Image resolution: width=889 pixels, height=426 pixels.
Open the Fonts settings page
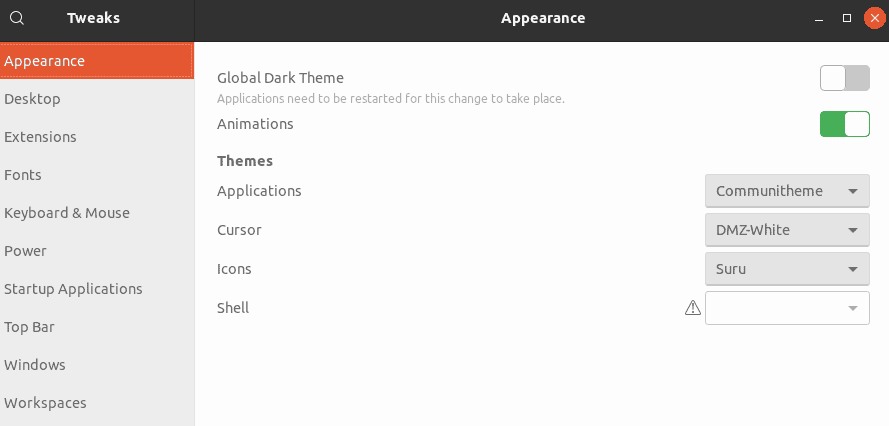pos(97,175)
